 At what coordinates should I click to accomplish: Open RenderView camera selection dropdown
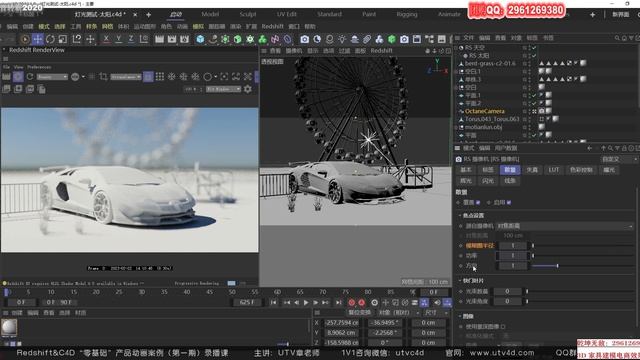pos(126,77)
